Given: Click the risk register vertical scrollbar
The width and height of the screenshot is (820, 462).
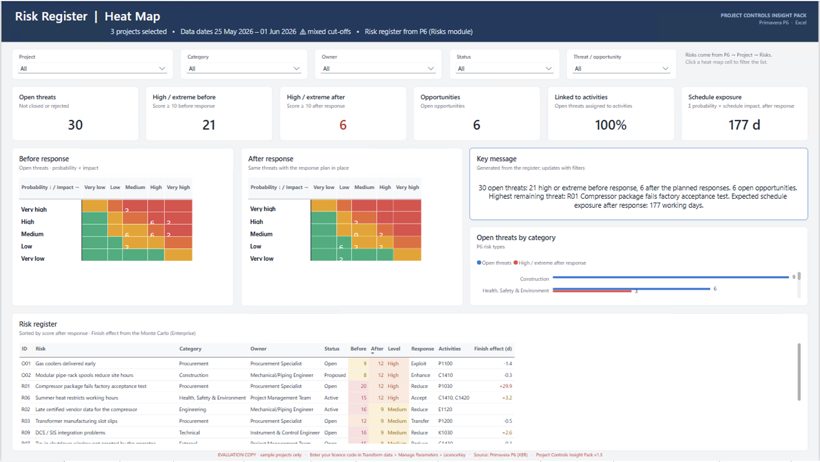Looking at the screenshot, I should point(799,371).
